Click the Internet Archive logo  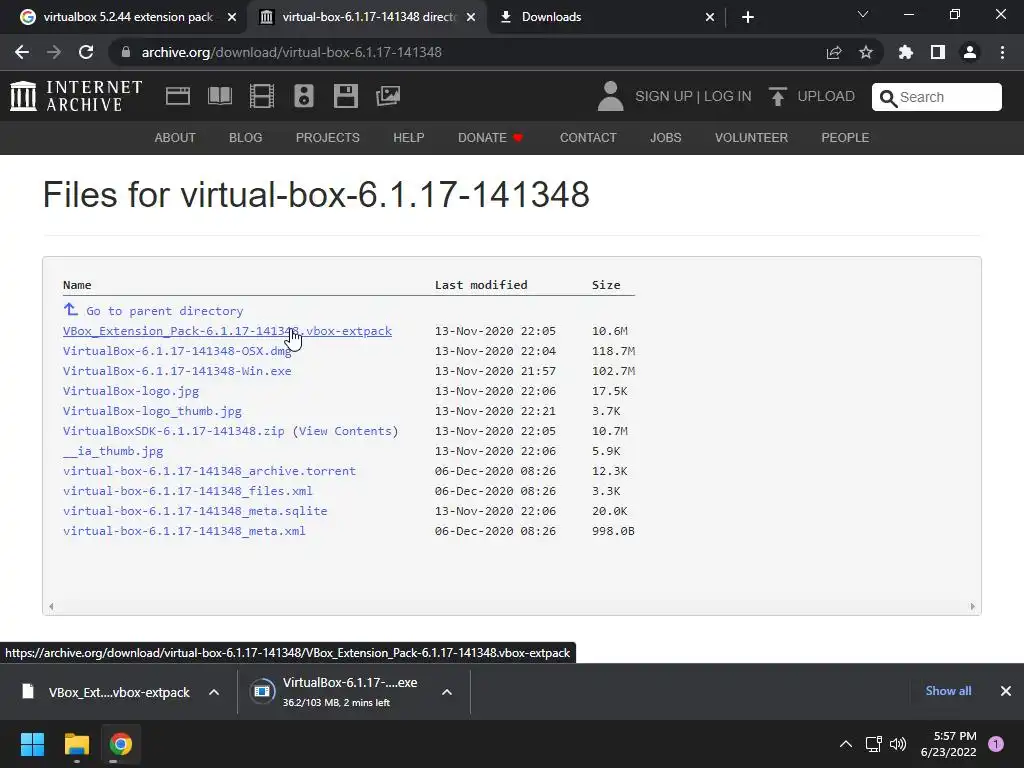click(x=76, y=96)
